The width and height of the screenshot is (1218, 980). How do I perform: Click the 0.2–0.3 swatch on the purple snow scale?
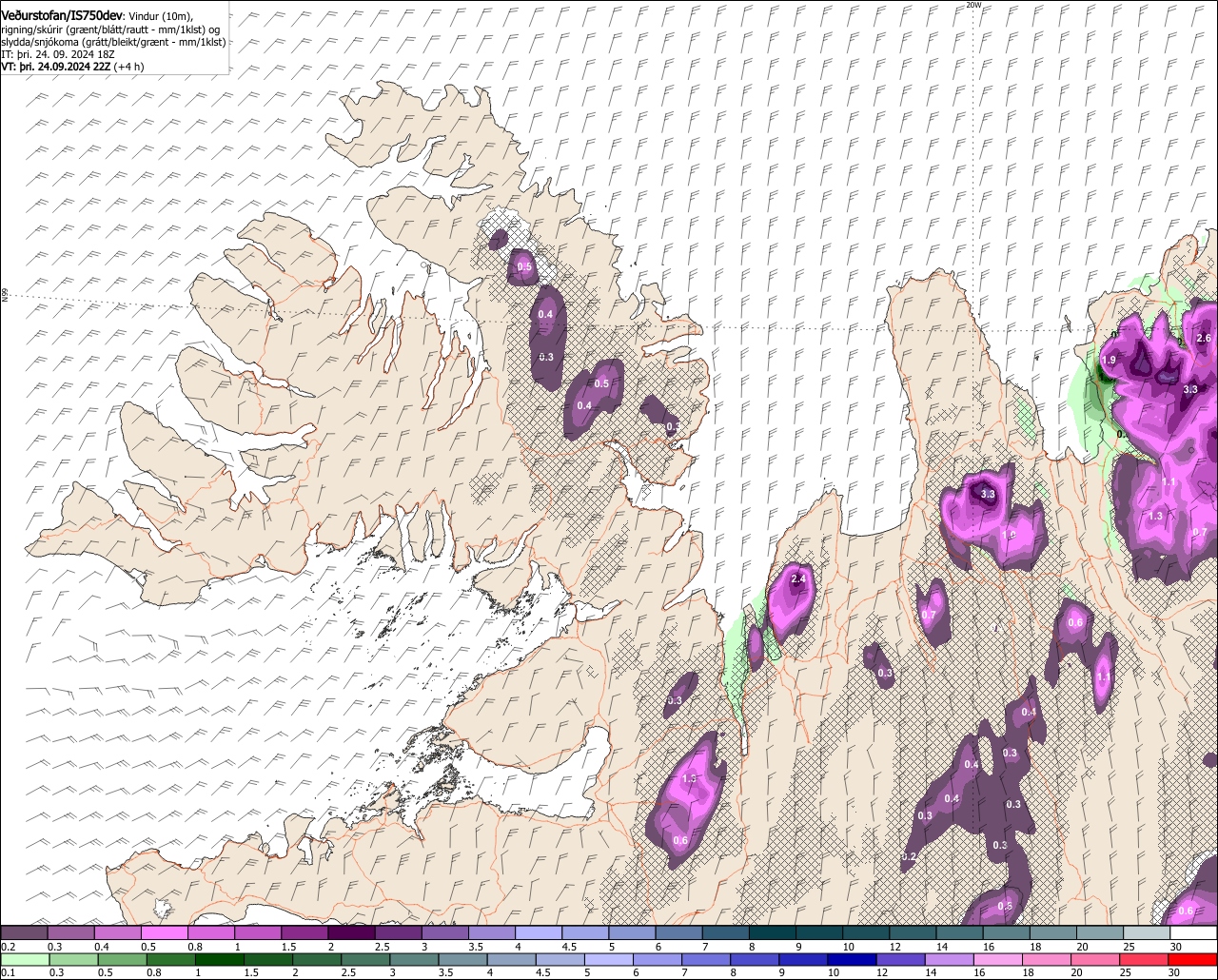click(24, 932)
